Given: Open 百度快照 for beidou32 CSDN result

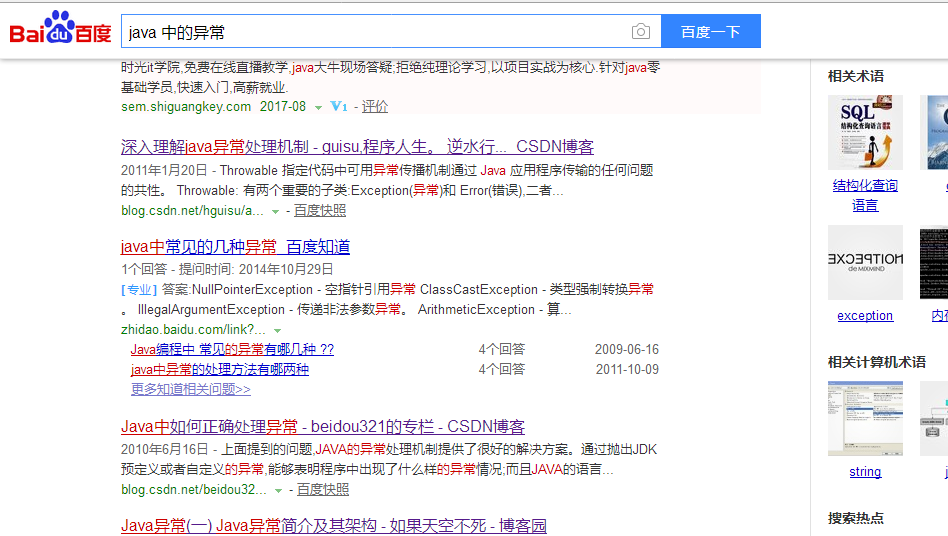Looking at the screenshot, I should click(323, 489).
